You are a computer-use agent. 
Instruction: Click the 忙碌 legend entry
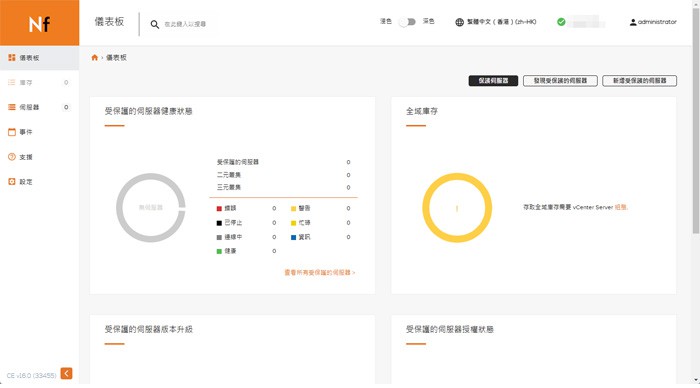[x=321, y=223]
